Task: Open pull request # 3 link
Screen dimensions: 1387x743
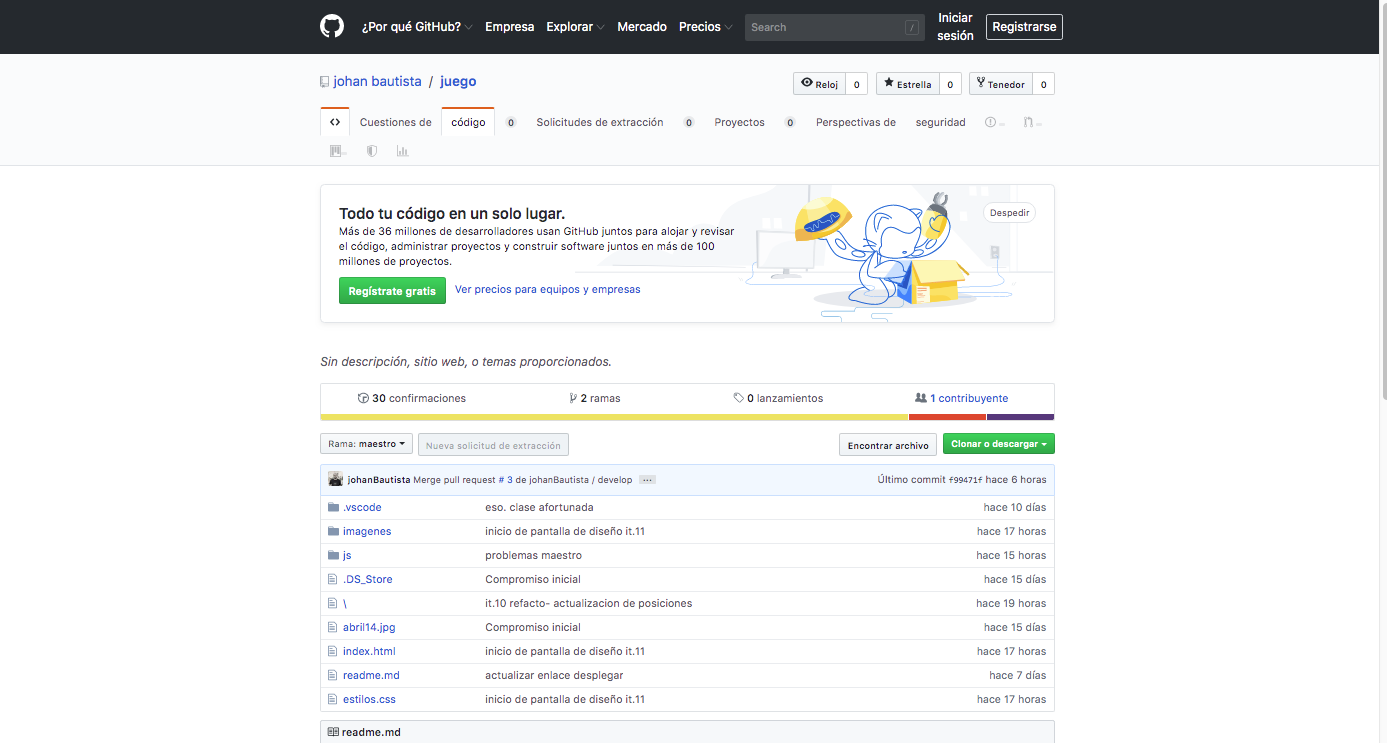Action: click(506, 480)
